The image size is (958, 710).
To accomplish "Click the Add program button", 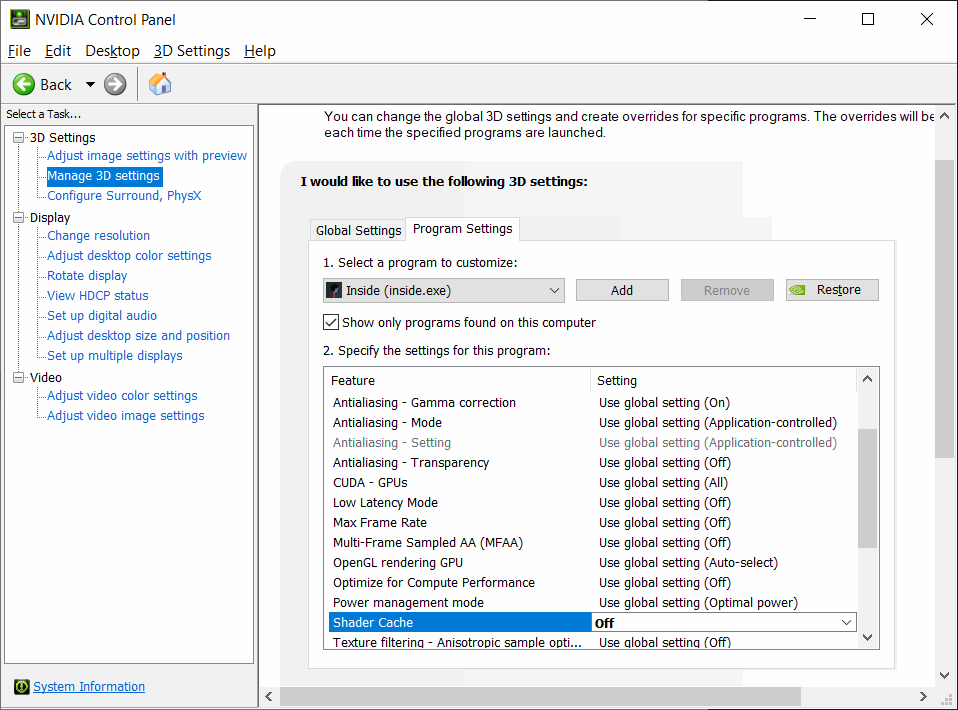I will click(x=622, y=290).
